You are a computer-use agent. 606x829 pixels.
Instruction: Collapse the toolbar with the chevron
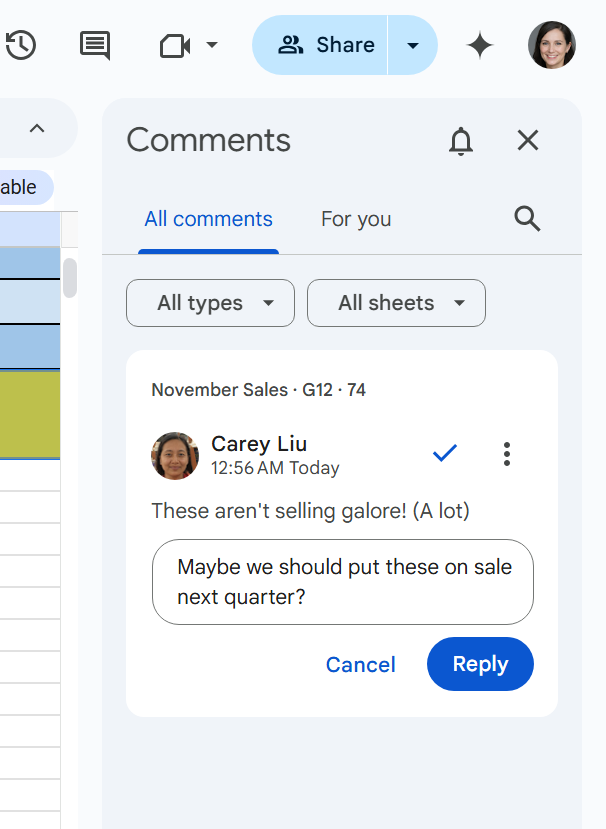tap(37, 128)
